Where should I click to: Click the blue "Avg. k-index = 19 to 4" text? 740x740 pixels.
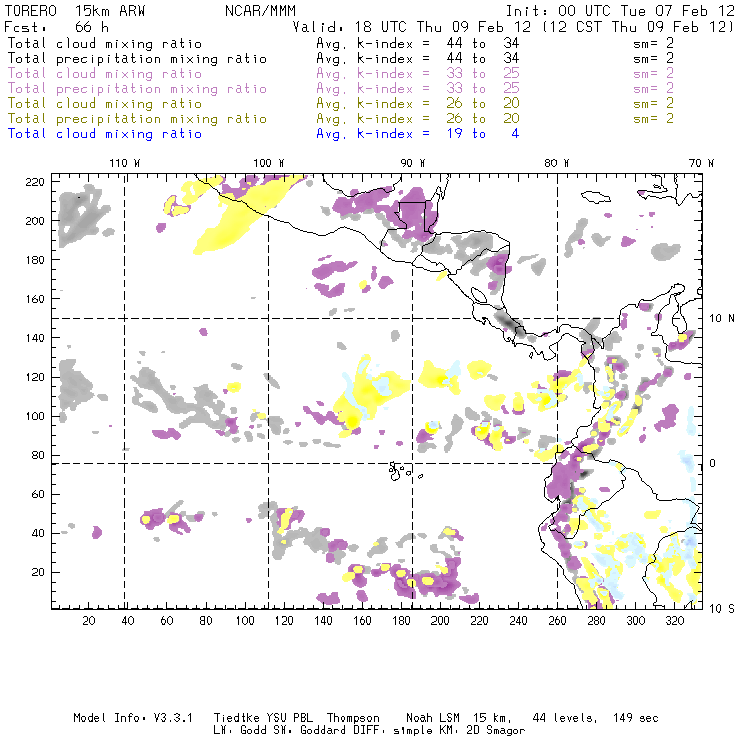(x=418, y=134)
